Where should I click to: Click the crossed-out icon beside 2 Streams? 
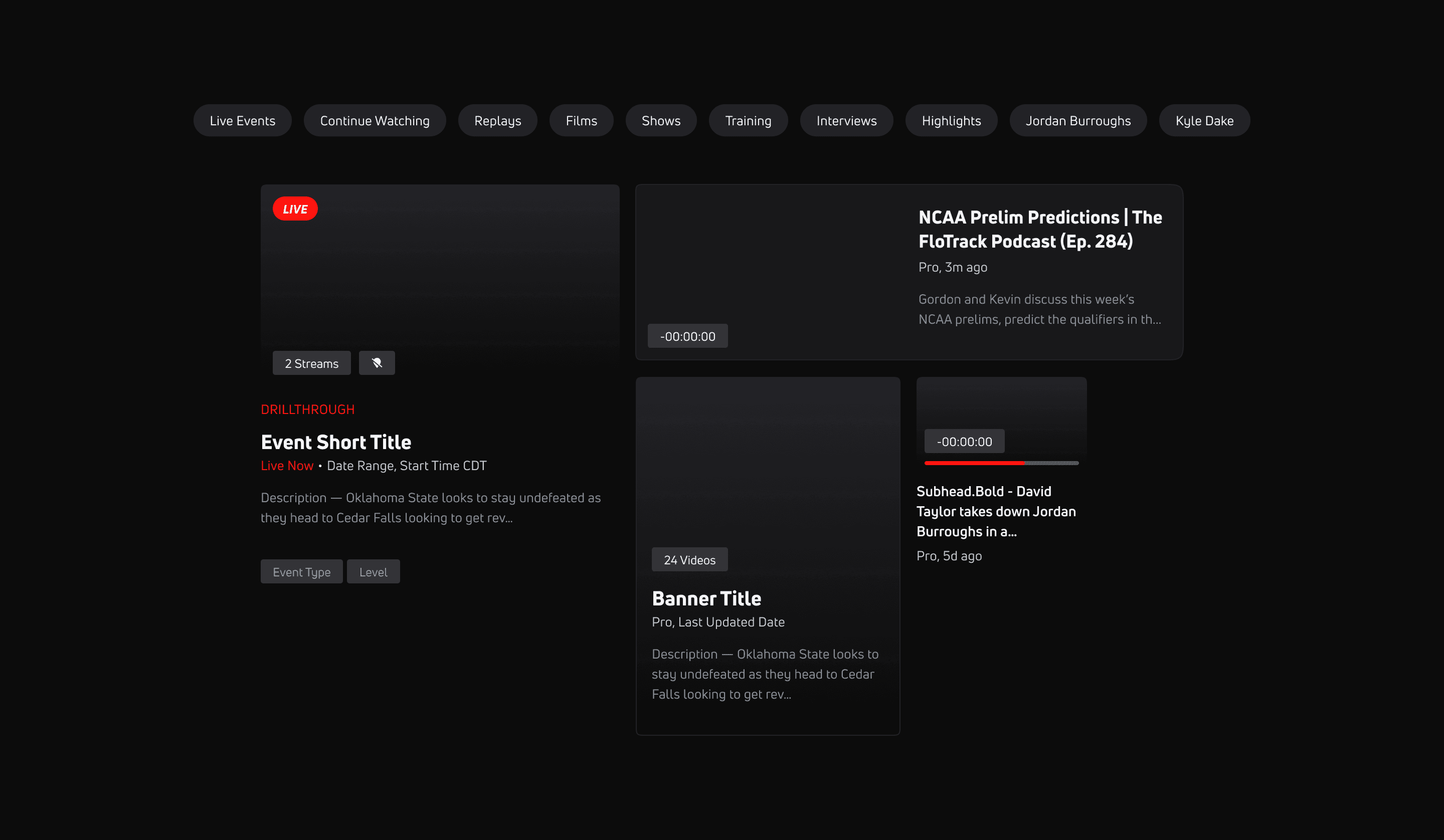pyautogui.click(x=377, y=363)
